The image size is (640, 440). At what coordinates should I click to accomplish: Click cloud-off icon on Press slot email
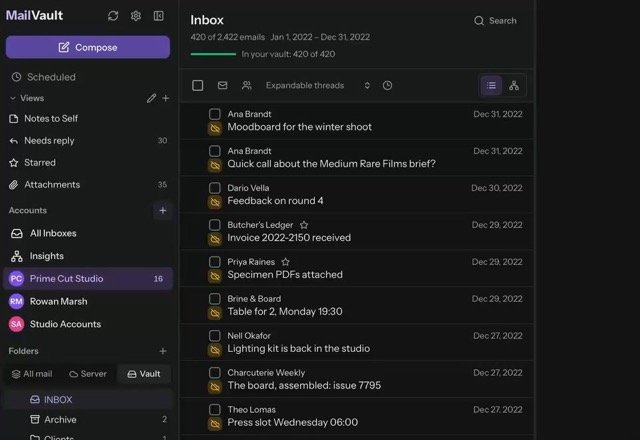click(x=215, y=424)
